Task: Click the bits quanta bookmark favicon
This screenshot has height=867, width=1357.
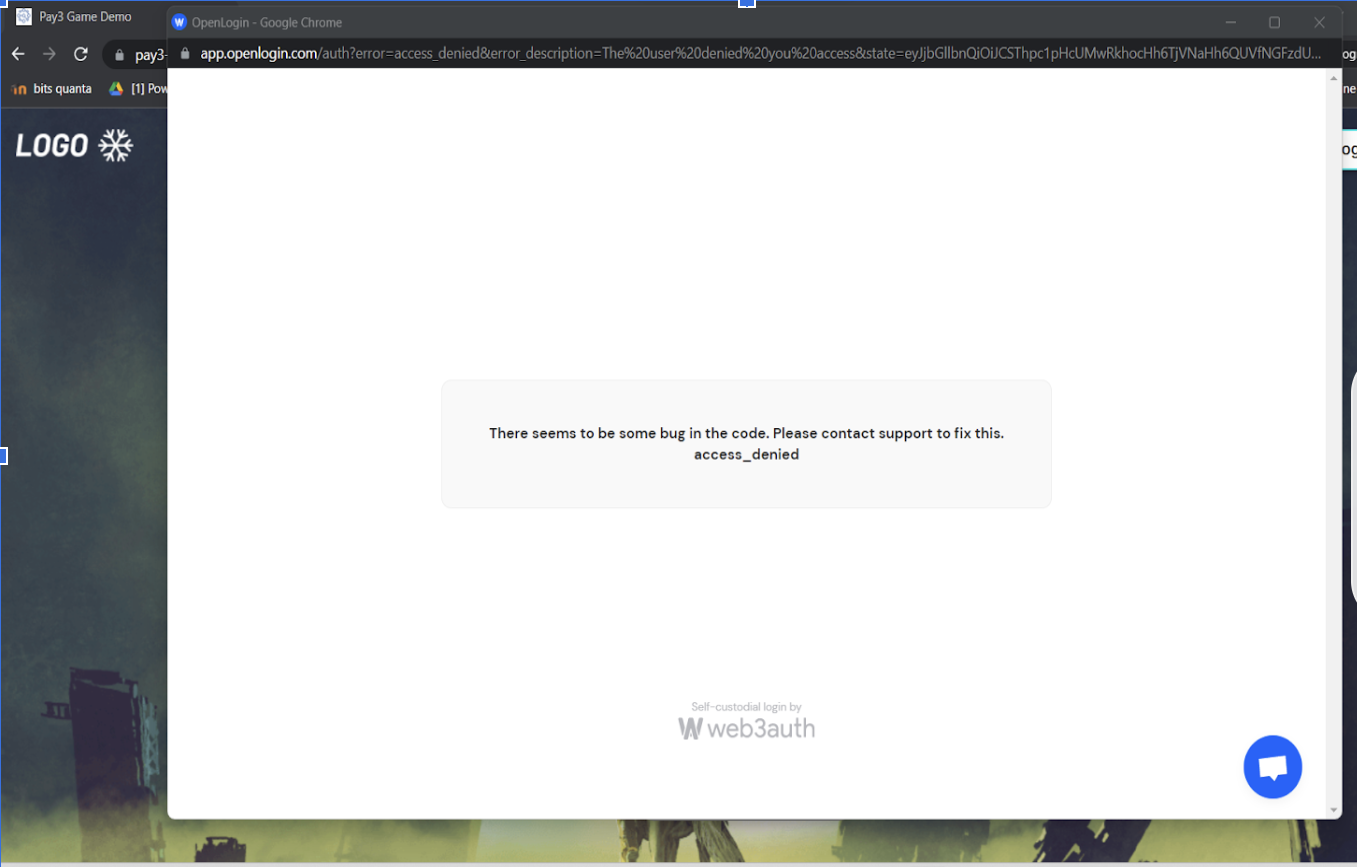Action: 19,88
